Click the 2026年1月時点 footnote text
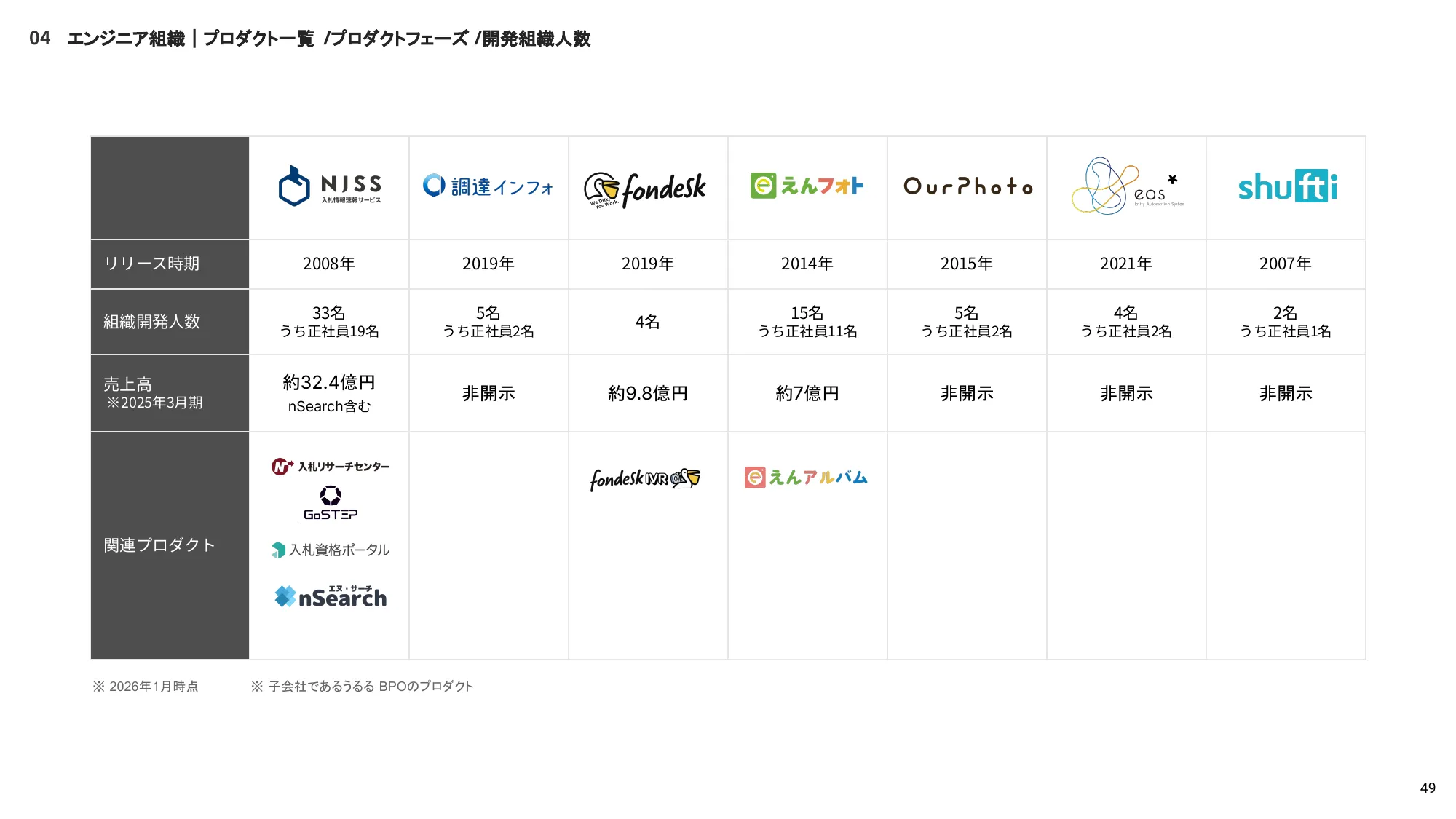 tap(147, 685)
